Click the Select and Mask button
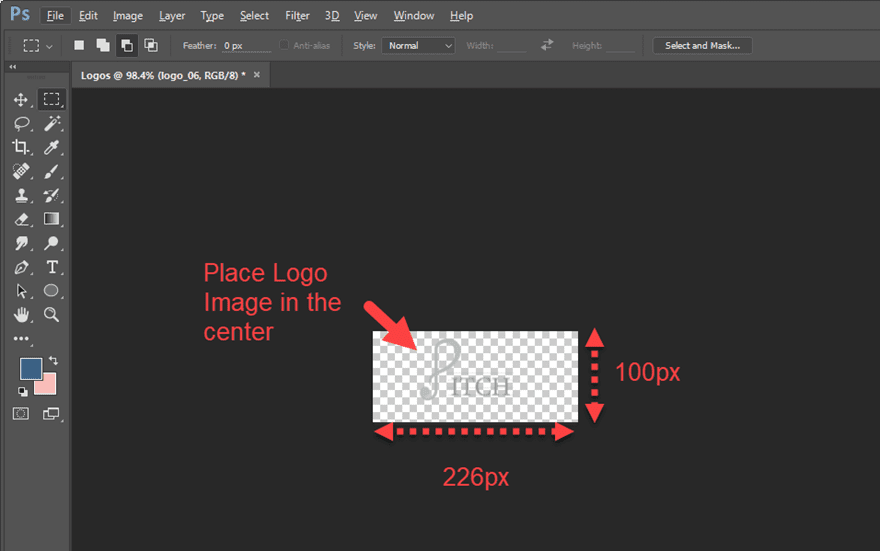880x551 pixels. coord(702,45)
